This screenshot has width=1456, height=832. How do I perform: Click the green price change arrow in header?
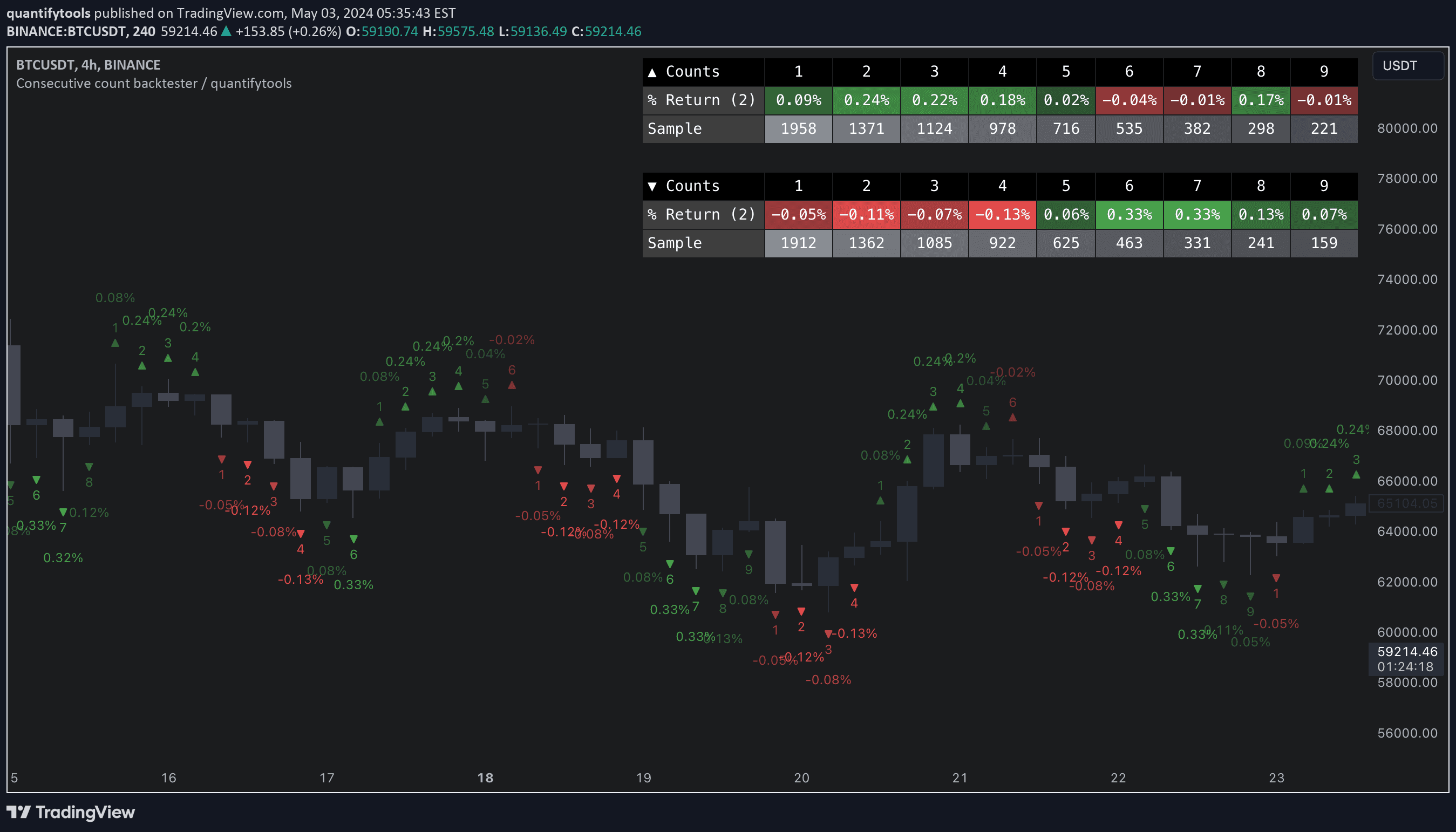pos(226,31)
